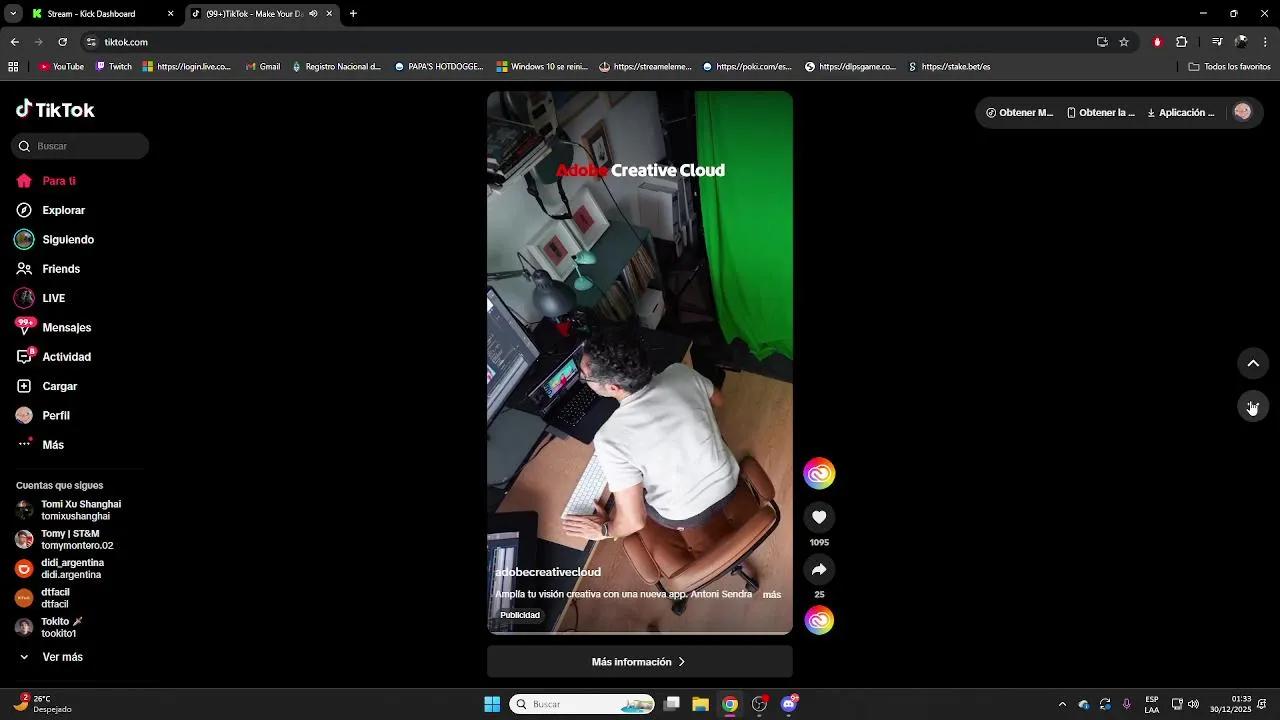This screenshot has height=720, width=1280.
Task: Open Windows Start menu
Action: tap(492, 704)
